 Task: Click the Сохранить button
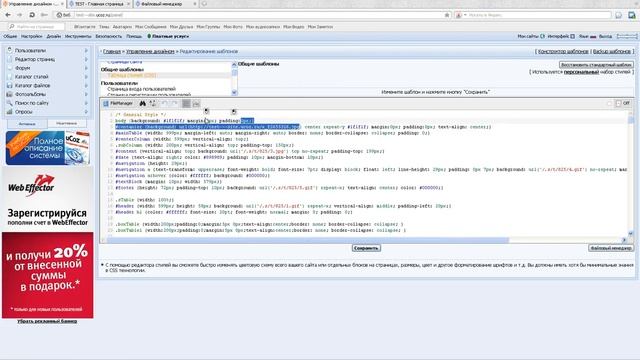366,248
